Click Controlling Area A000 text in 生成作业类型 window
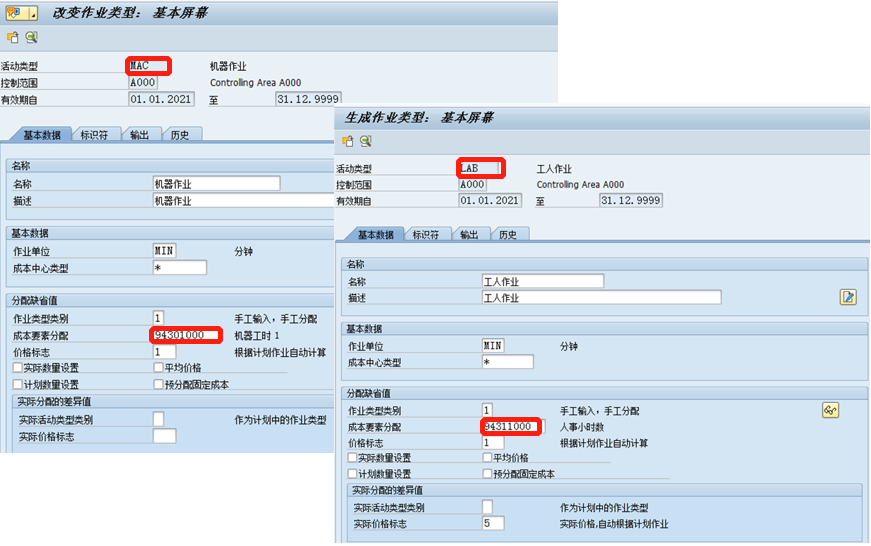Viewport: 871px width, 546px height. pos(580,184)
